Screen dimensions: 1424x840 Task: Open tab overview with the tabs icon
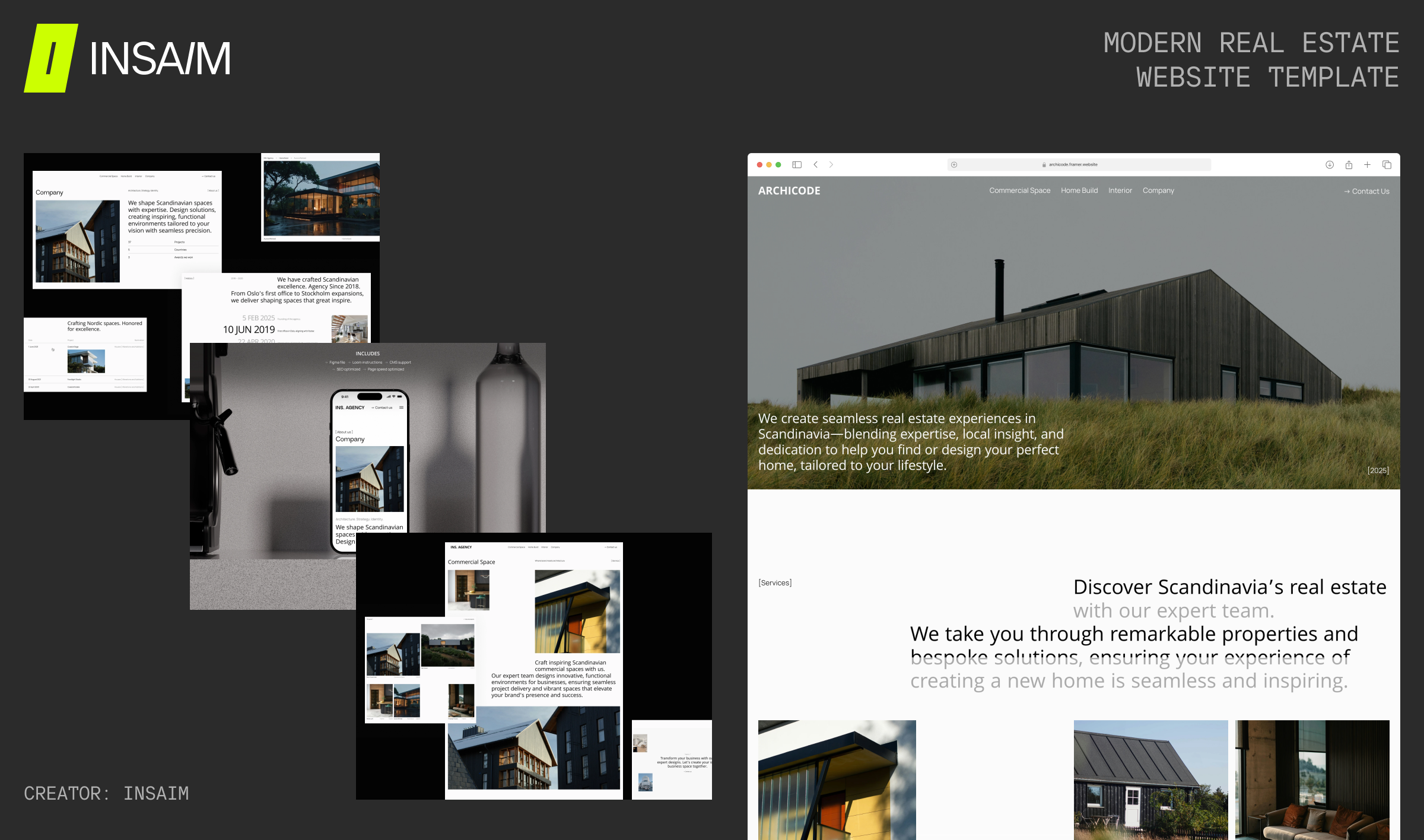tap(1387, 164)
